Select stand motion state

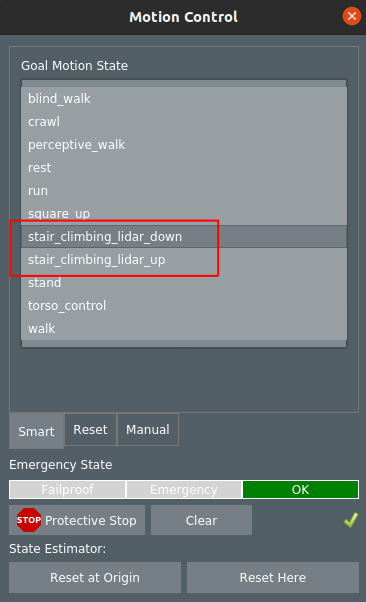tap(184, 283)
